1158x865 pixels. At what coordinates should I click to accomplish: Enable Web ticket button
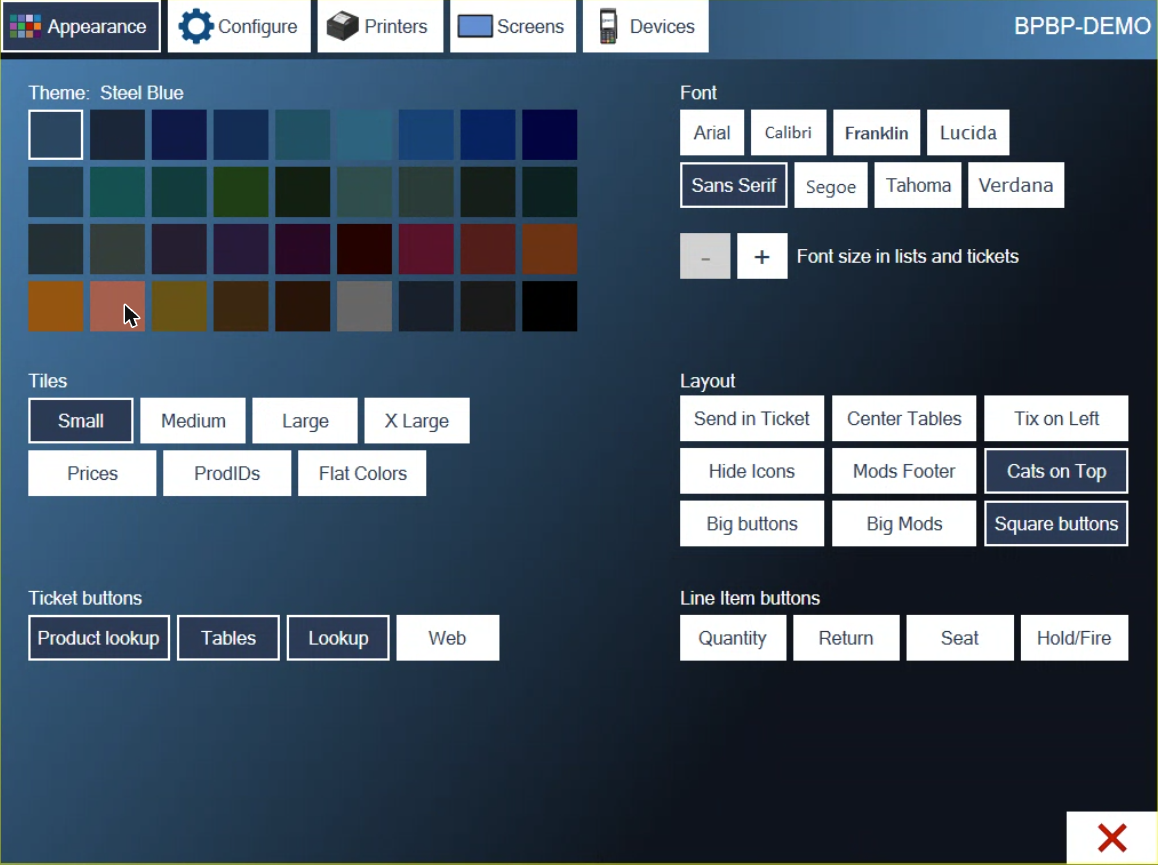(448, 638)
